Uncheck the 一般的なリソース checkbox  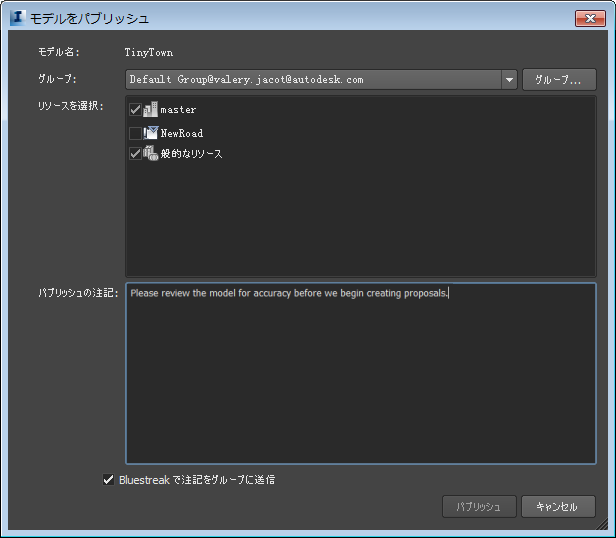[x=135, y=153]
